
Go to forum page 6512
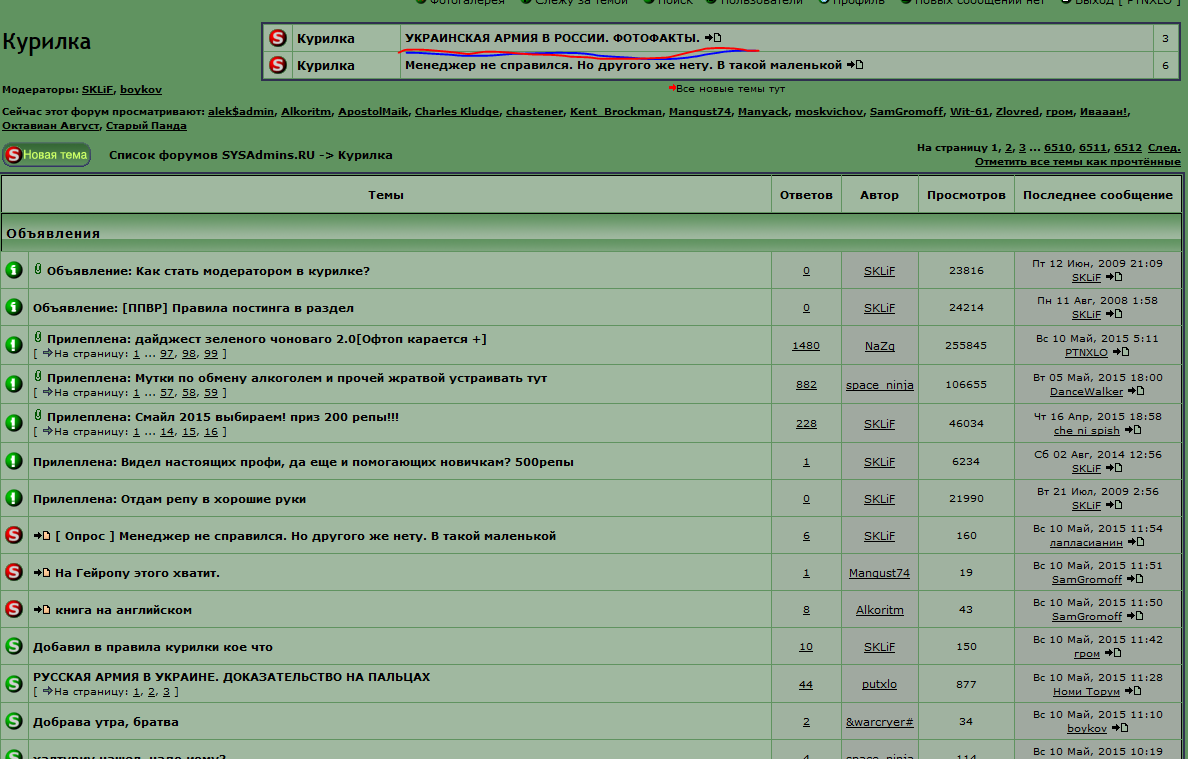1127,148
